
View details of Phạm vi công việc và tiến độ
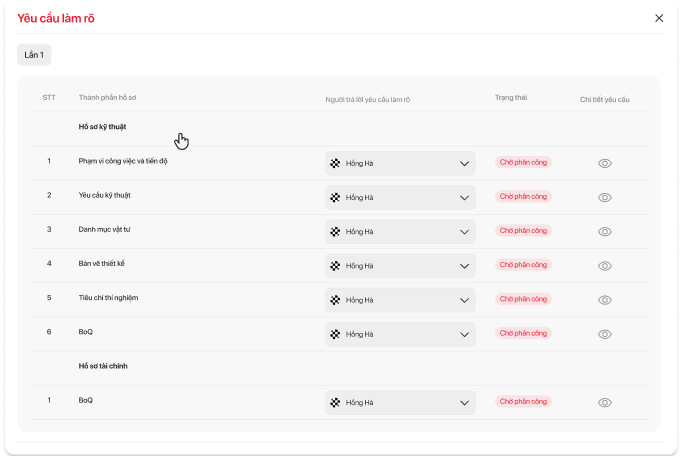(x=604, y=163)
